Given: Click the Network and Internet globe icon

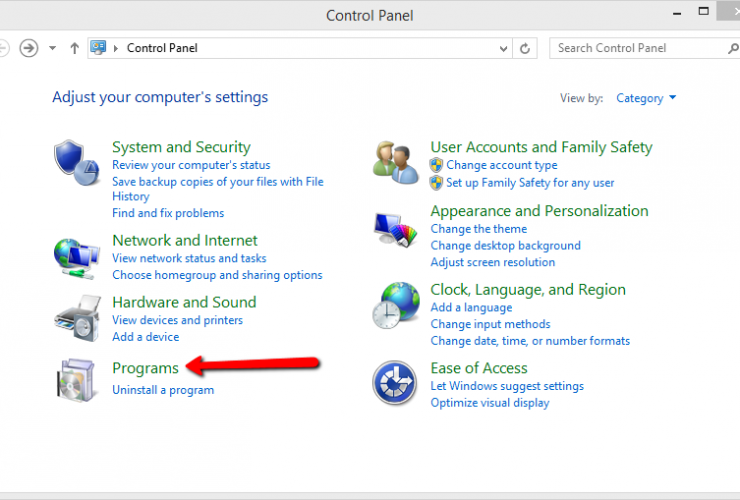Looking at the screenshot, I should tap(76, 257).
